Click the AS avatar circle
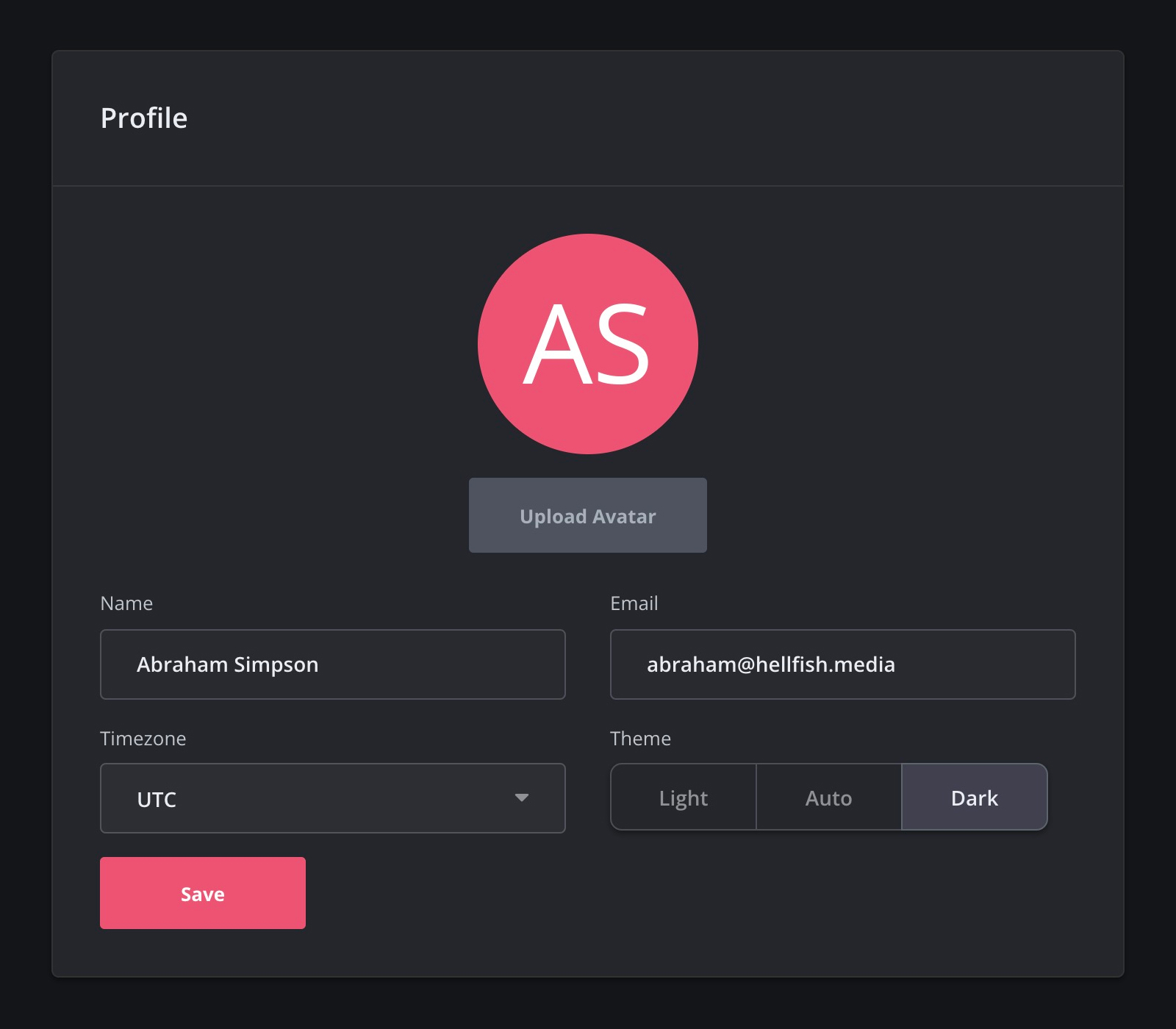 tap(588, 344)
